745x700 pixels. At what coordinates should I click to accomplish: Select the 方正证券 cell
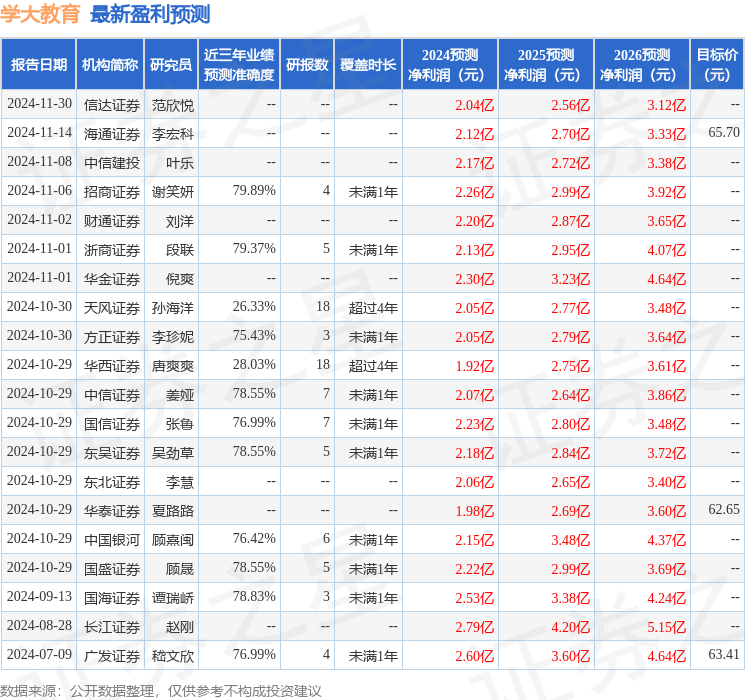(112, 337)
